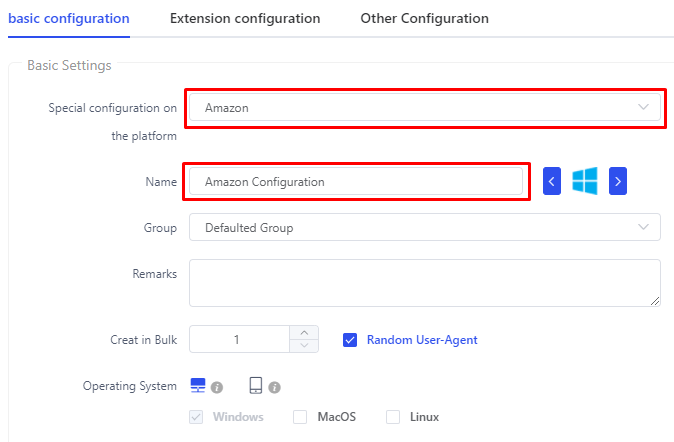Click the Remarks field label
The image size is (674, 442).
155,274
